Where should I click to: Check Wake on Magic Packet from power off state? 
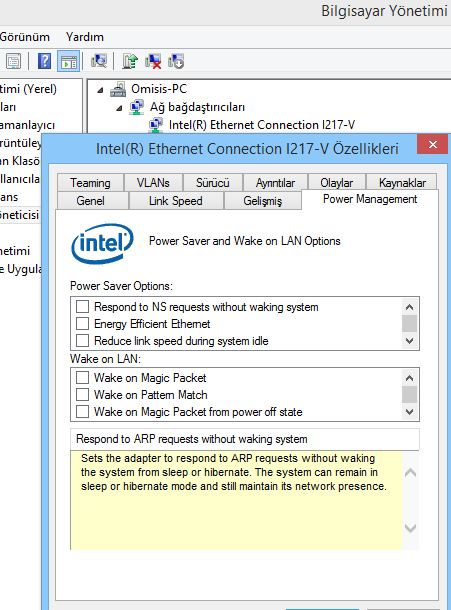[82, 412]
